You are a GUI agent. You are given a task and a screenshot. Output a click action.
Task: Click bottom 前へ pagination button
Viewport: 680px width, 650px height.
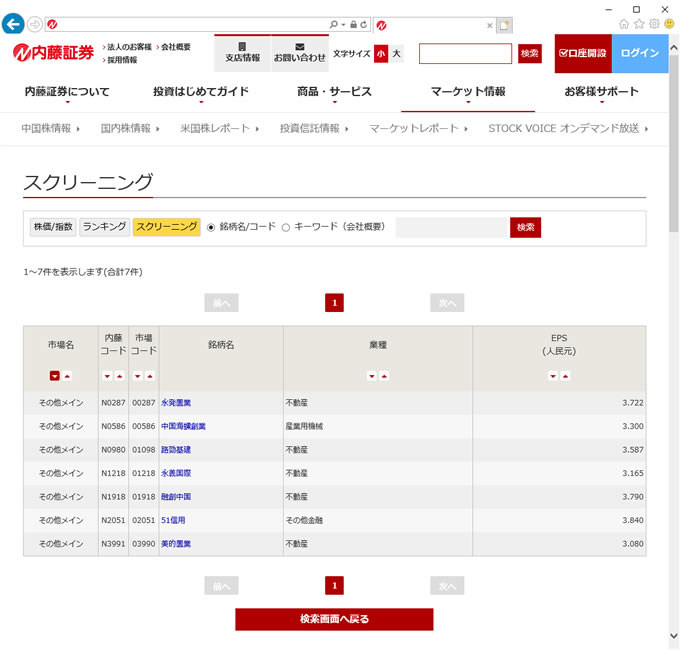pyautogui.click(x=221, y=586)
